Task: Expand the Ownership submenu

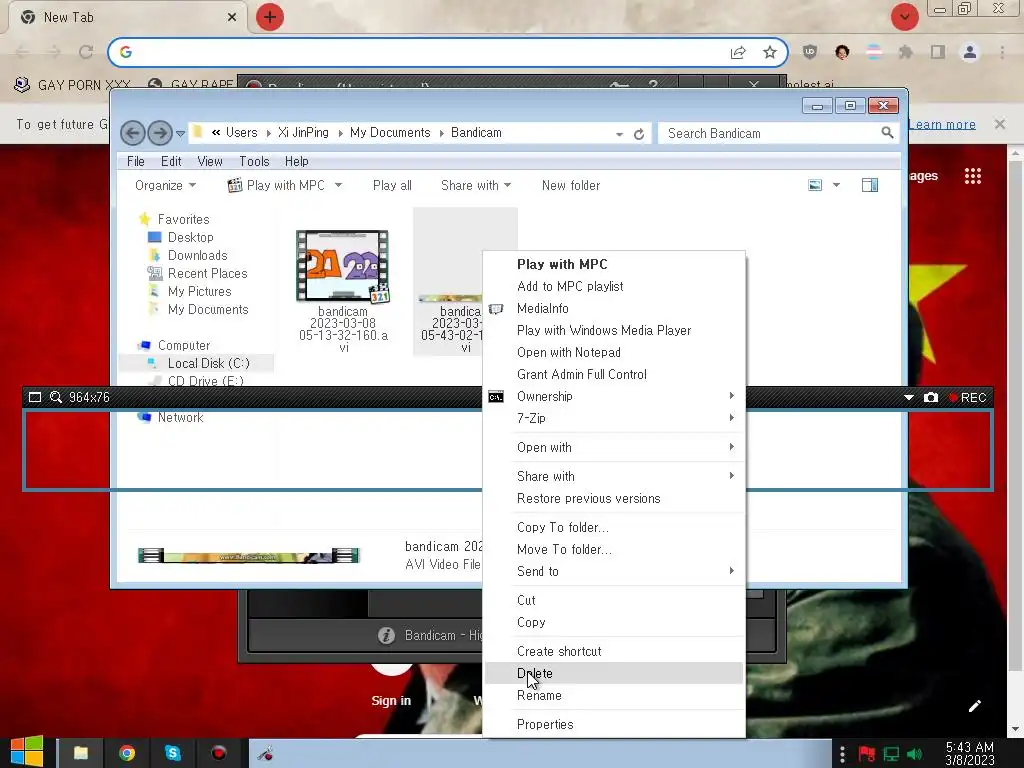Action: pyautogui.click(x=614, y=396)
